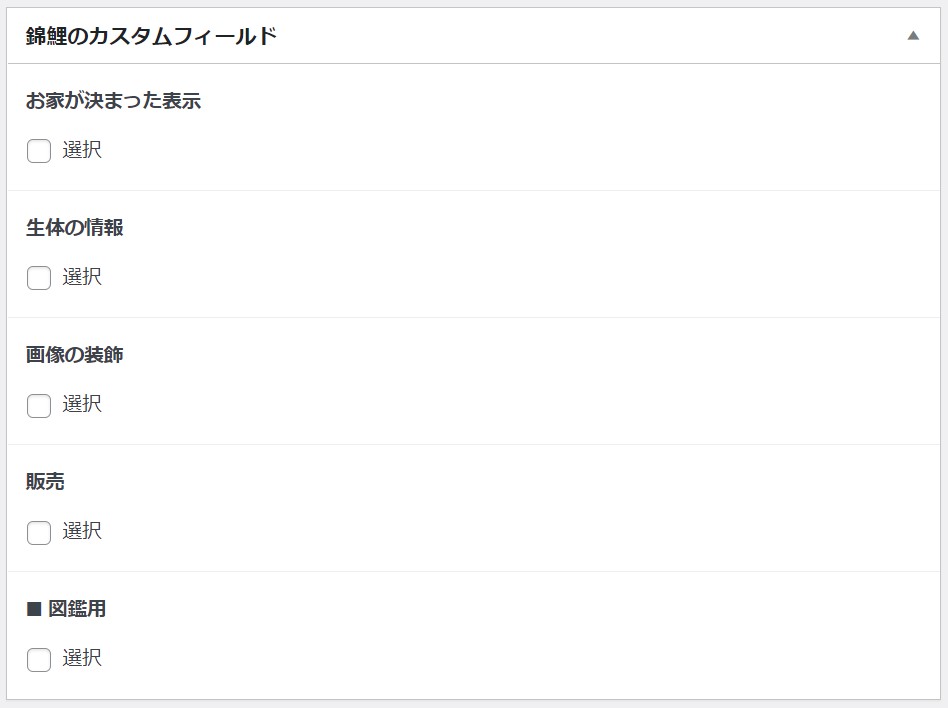The width and height of the screenshot is (948, 708).
Task: Click the お家が決まった表示 field heading
Action: coord(113,101)
